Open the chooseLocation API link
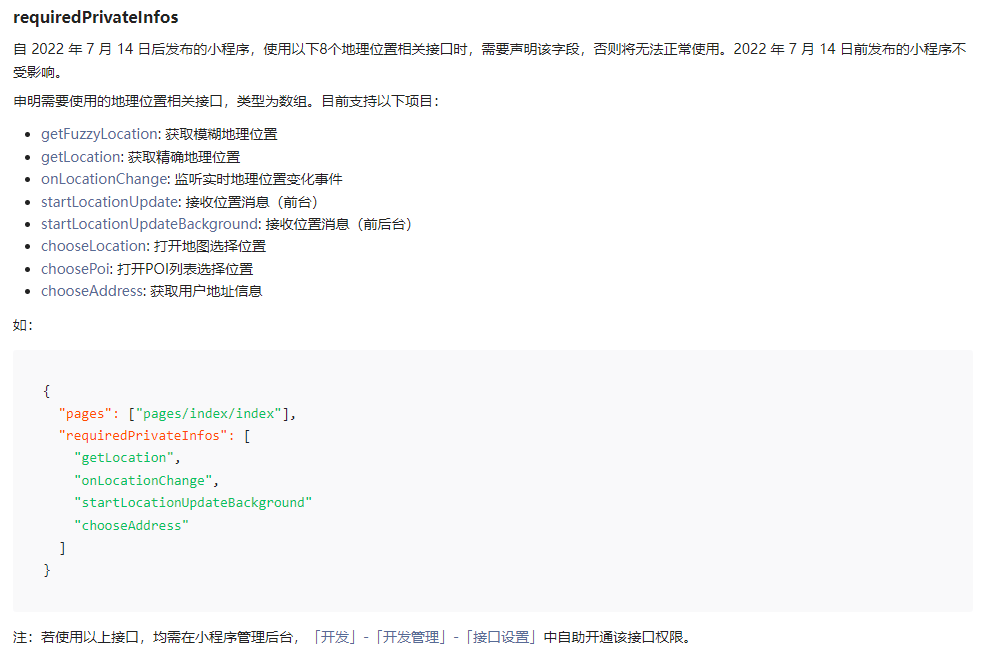The height and width of the screenshot is (655, 984). [94, 246]
